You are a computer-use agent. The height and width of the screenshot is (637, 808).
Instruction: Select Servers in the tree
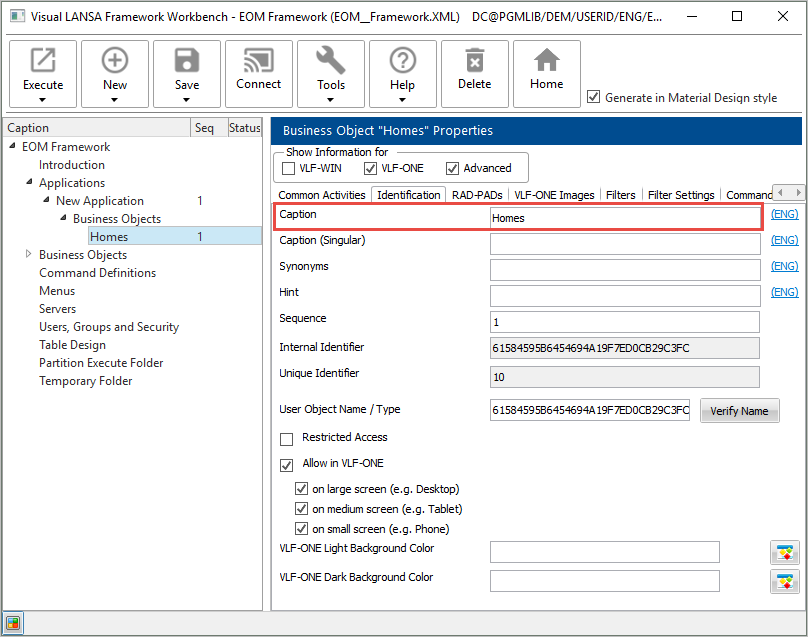click(57, 309)
